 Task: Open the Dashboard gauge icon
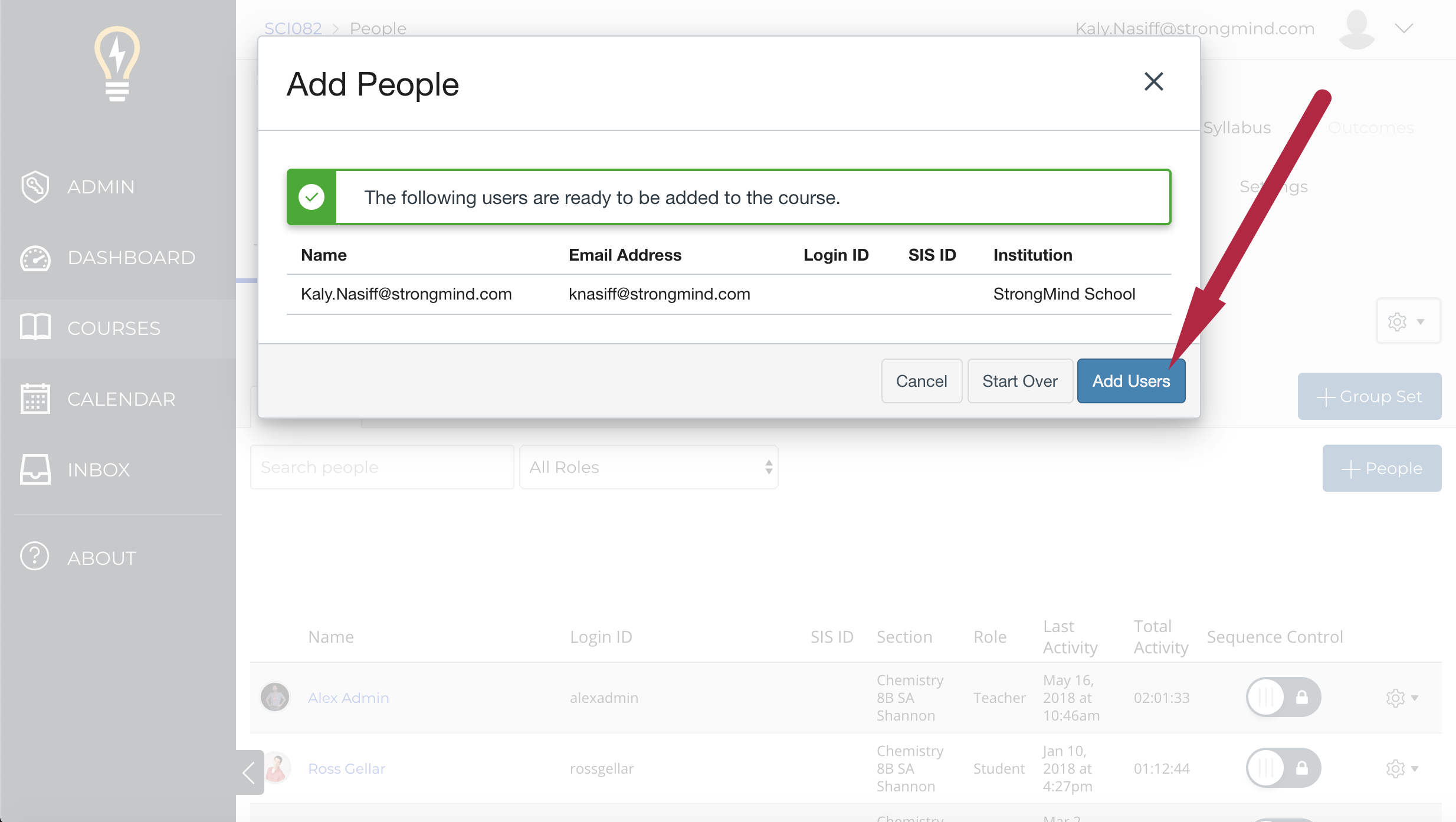coord(35,258)
